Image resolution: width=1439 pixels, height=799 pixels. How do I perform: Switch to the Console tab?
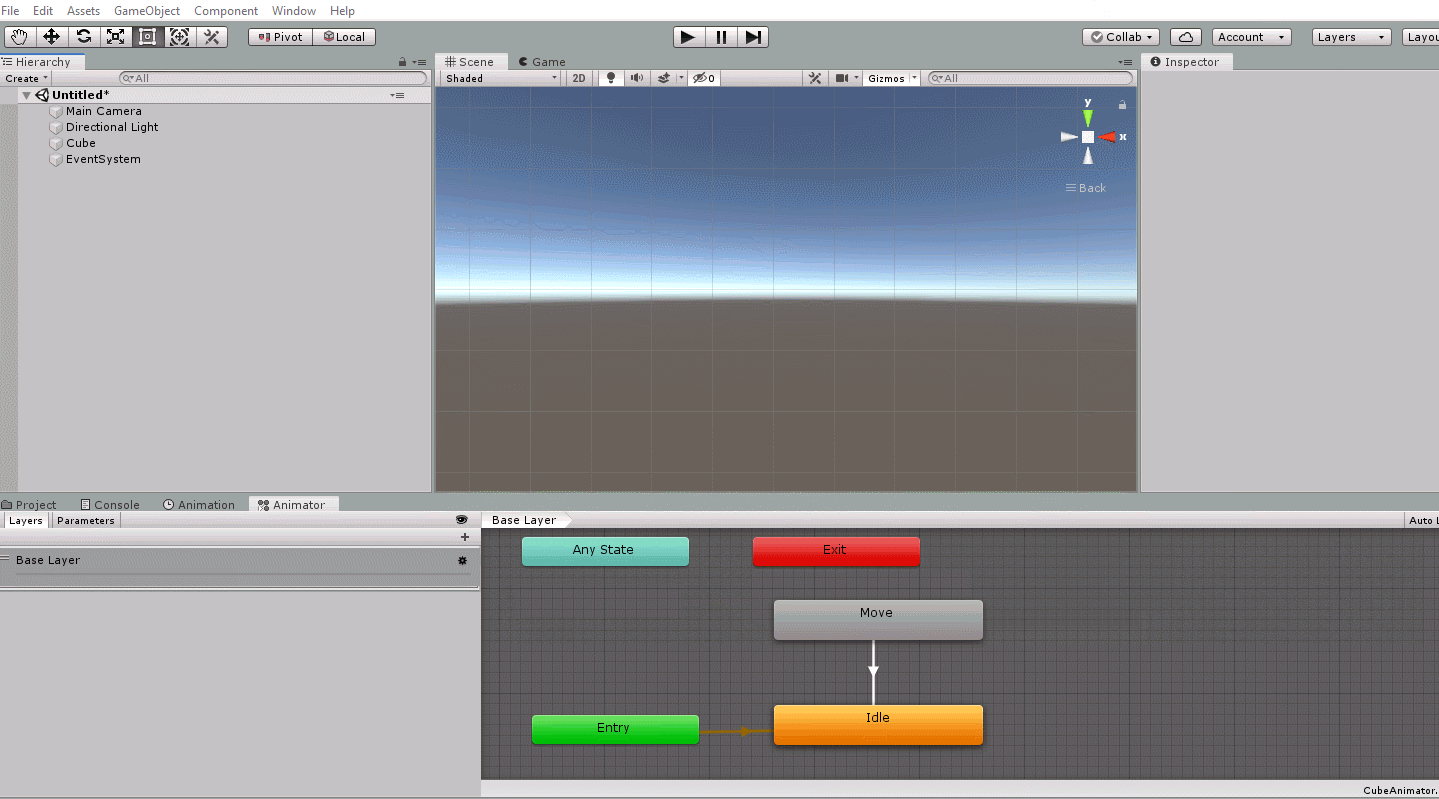[x=110, y=505]
